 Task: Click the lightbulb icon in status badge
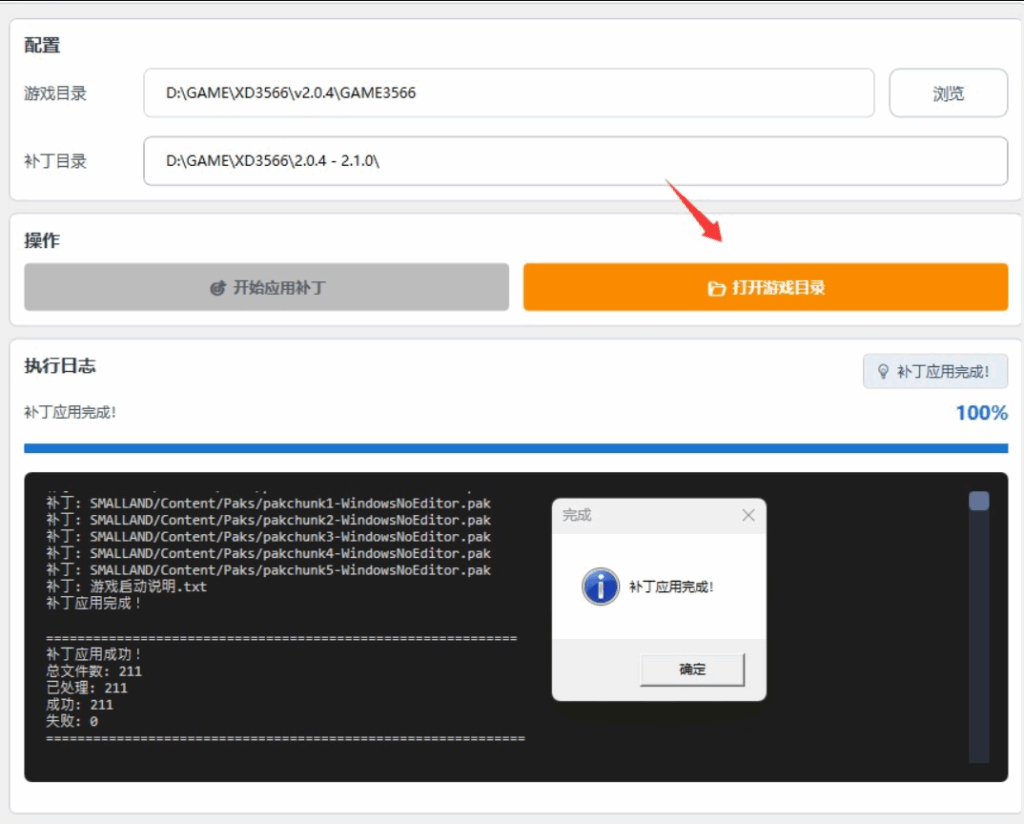point(883,371)
